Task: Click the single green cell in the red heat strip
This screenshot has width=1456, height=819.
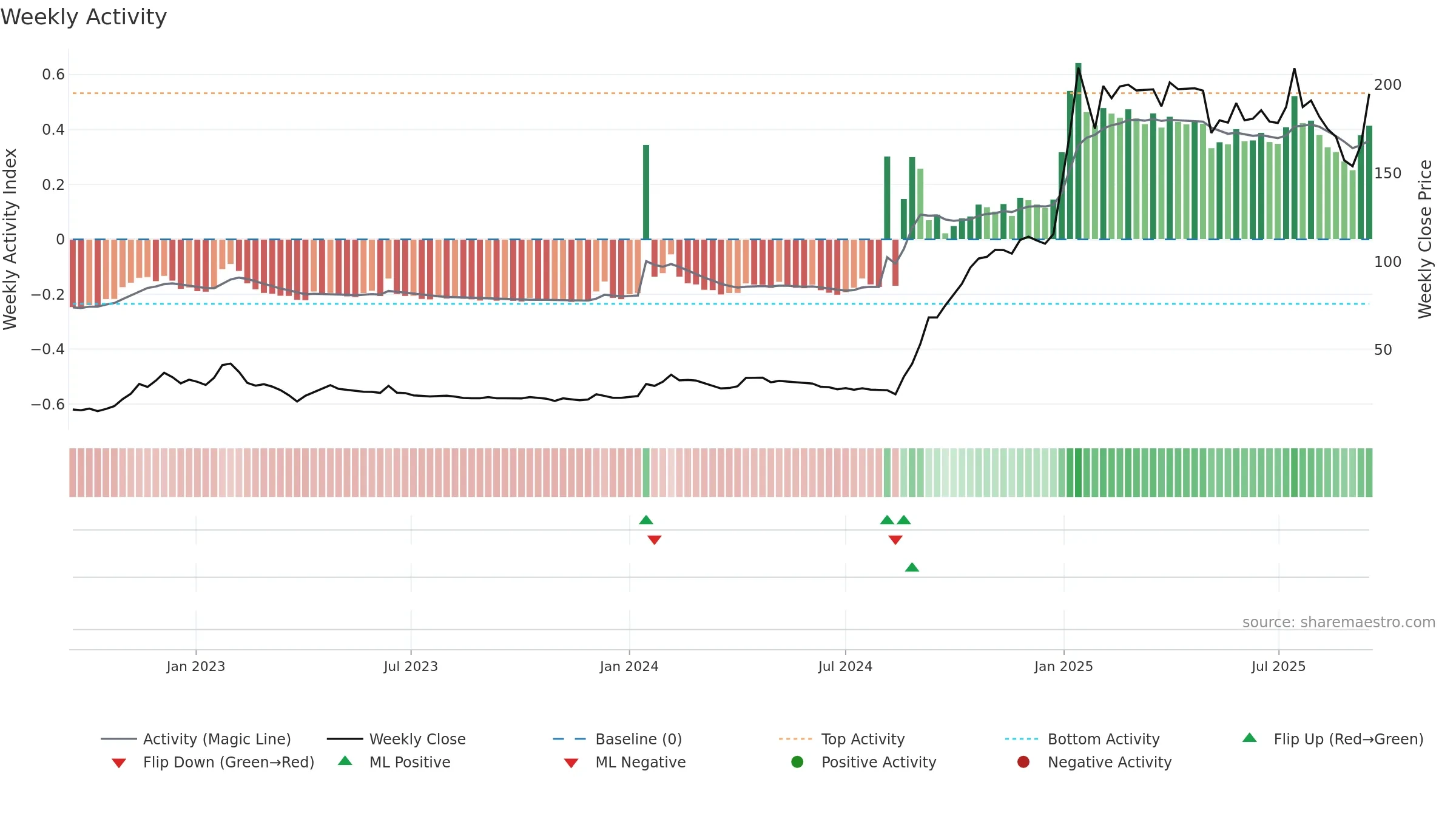Action: pyautogui.click(x=646, y=473)
